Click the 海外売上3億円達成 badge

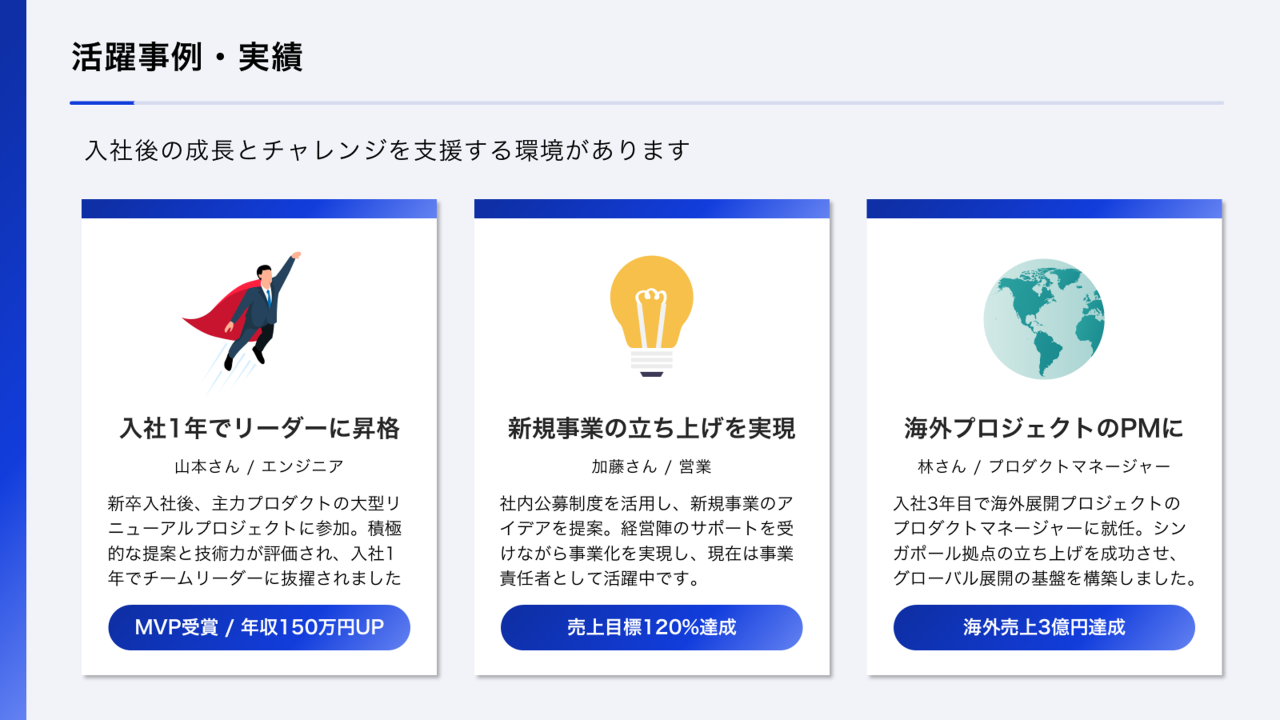click(1043, 627)
